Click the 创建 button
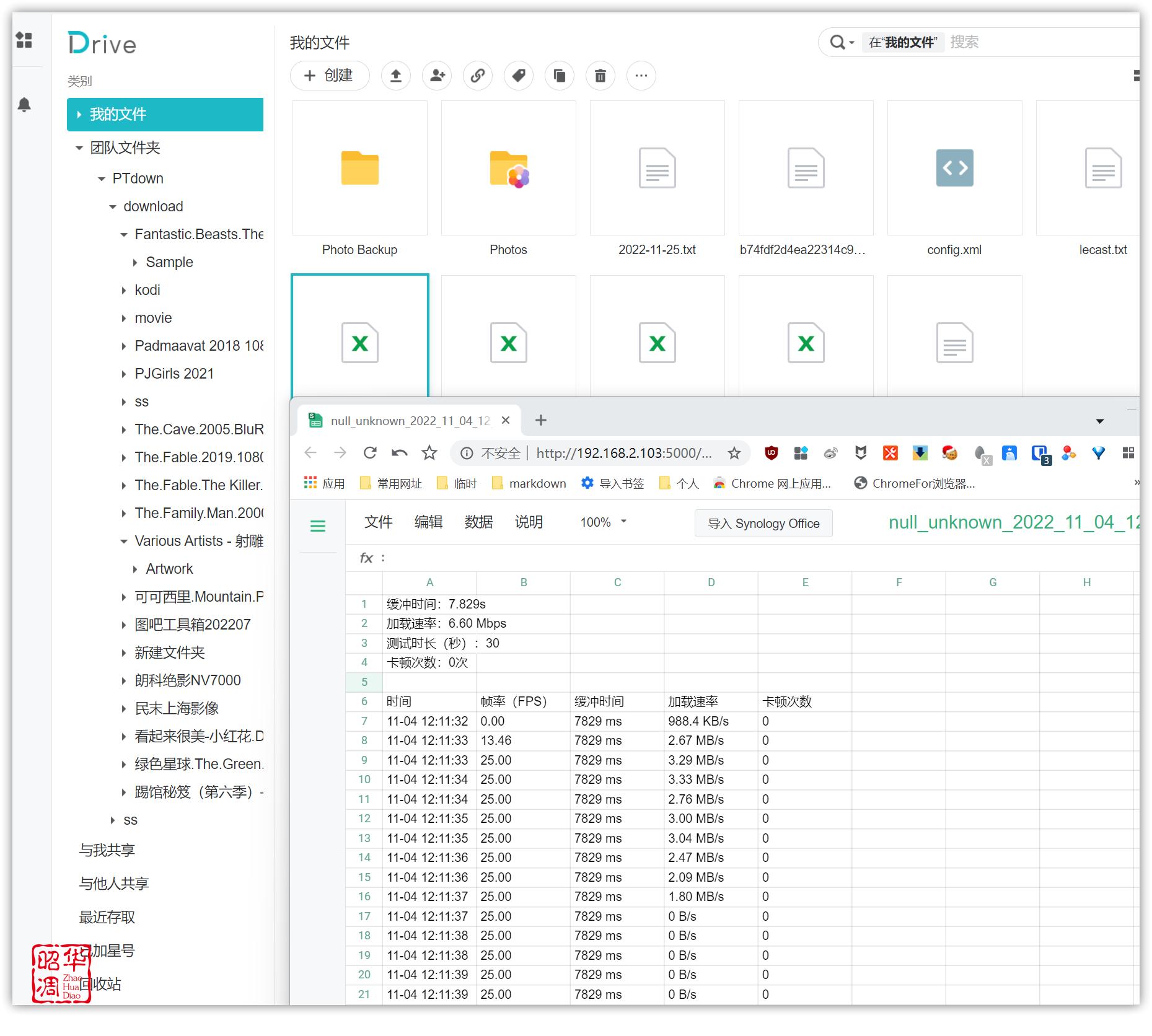Screen dimensions: 1152x1036 [x=329, y=76]
